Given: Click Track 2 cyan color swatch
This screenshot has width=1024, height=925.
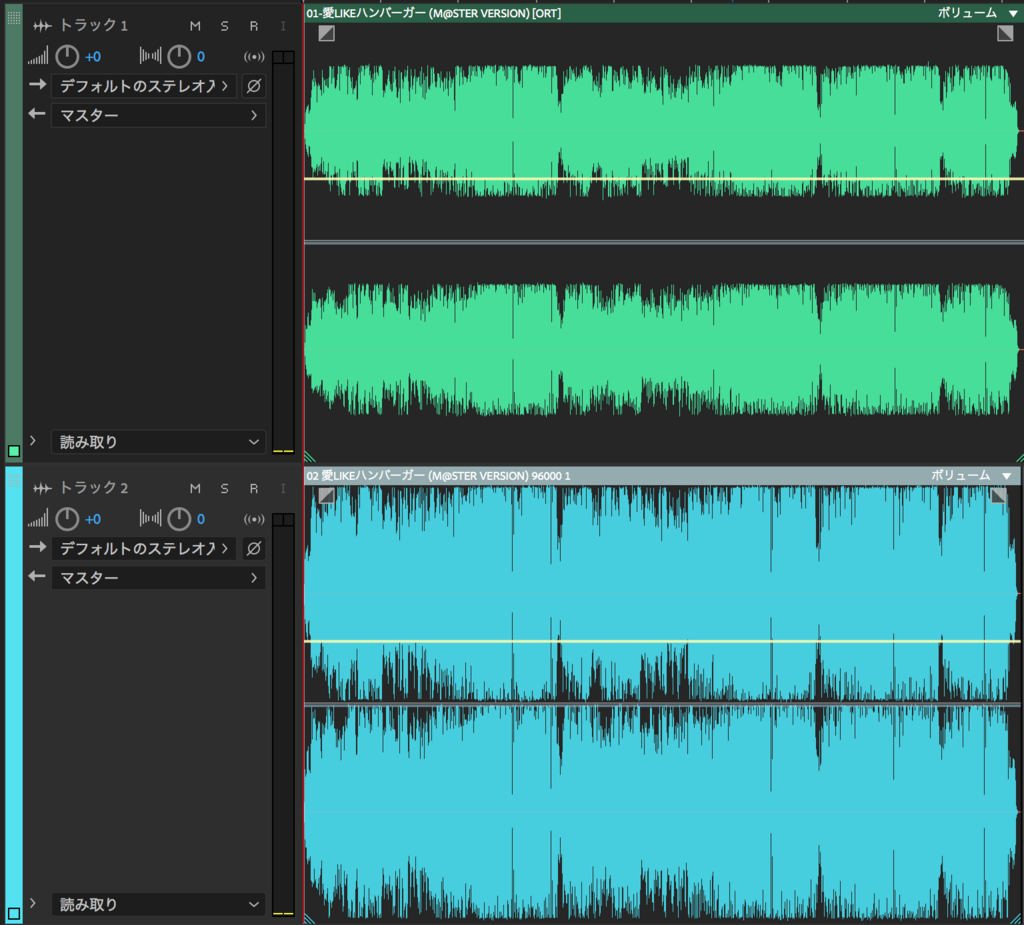Looking at the screenshot, I should click(14, 913).
